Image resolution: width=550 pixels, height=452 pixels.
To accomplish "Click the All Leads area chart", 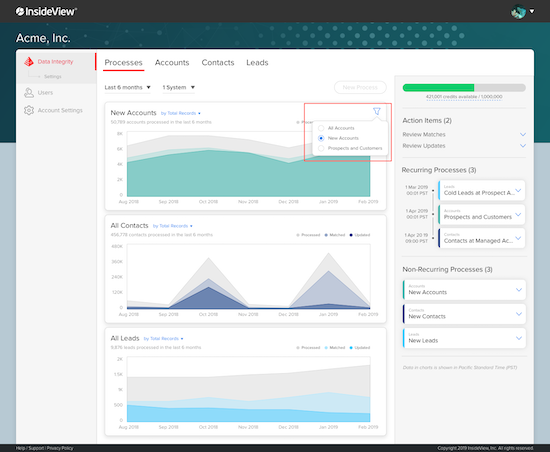I will pos(248,389).
